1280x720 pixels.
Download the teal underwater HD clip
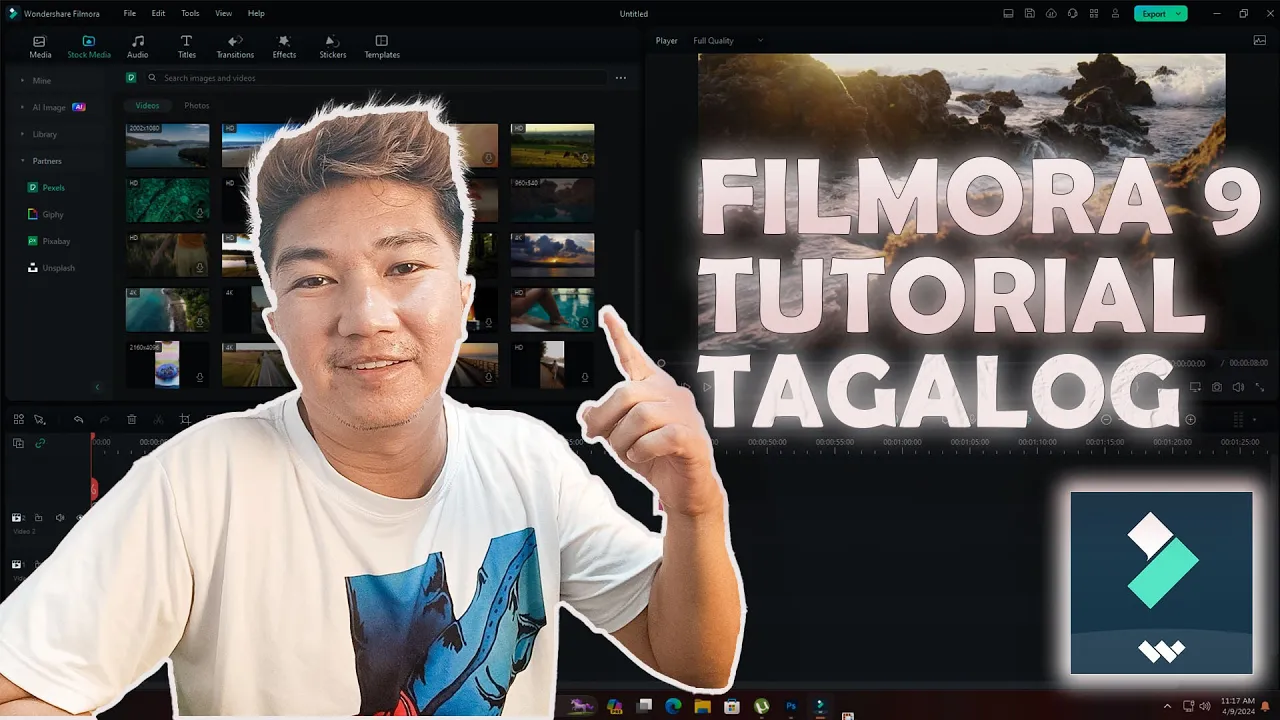[x=200, y=213]
